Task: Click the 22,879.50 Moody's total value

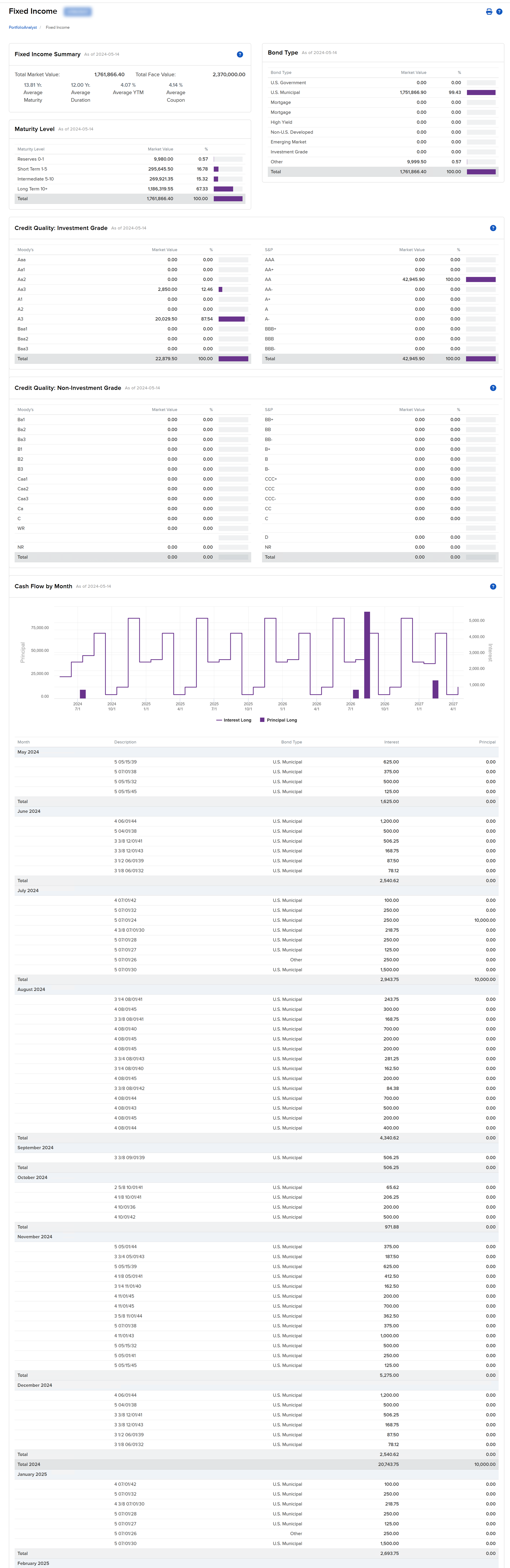Action: [166, 358]
